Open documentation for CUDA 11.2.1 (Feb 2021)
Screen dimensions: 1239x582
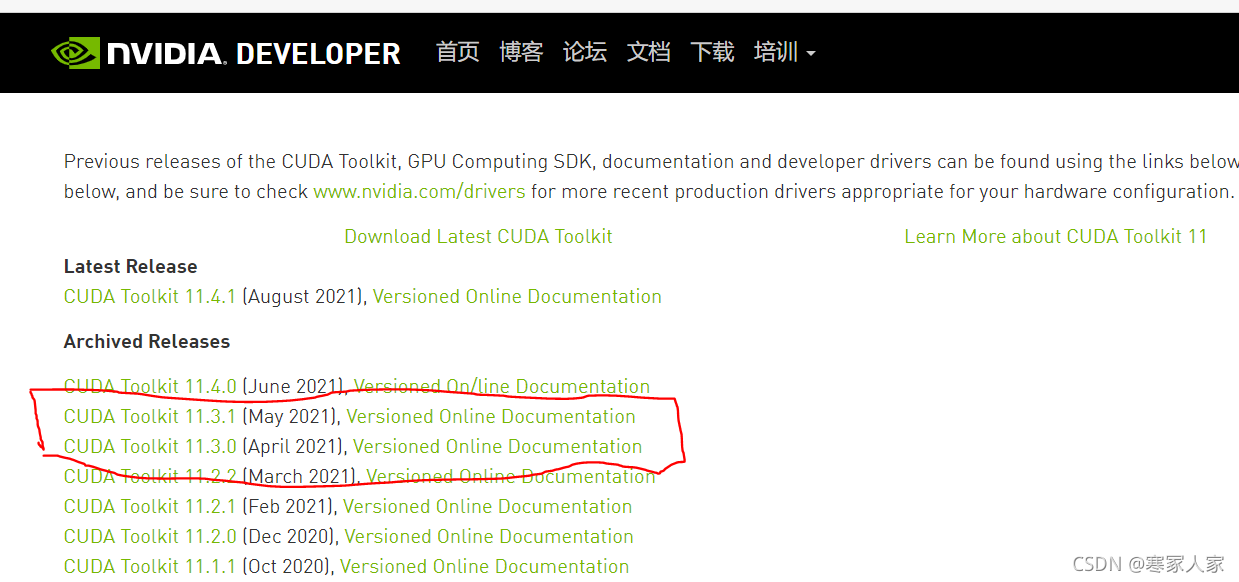point(488,506)
